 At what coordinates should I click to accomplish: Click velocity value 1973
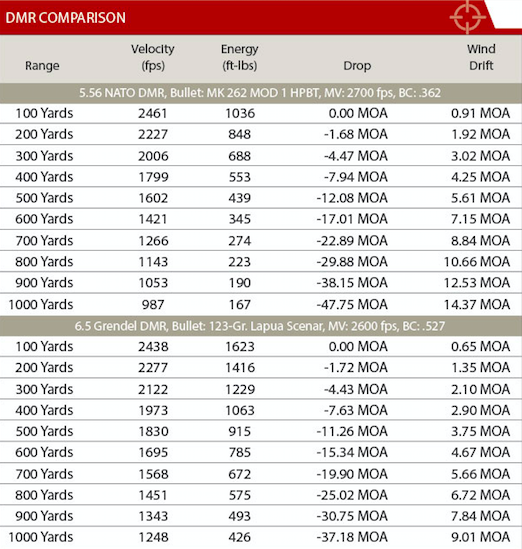[153, 410]
